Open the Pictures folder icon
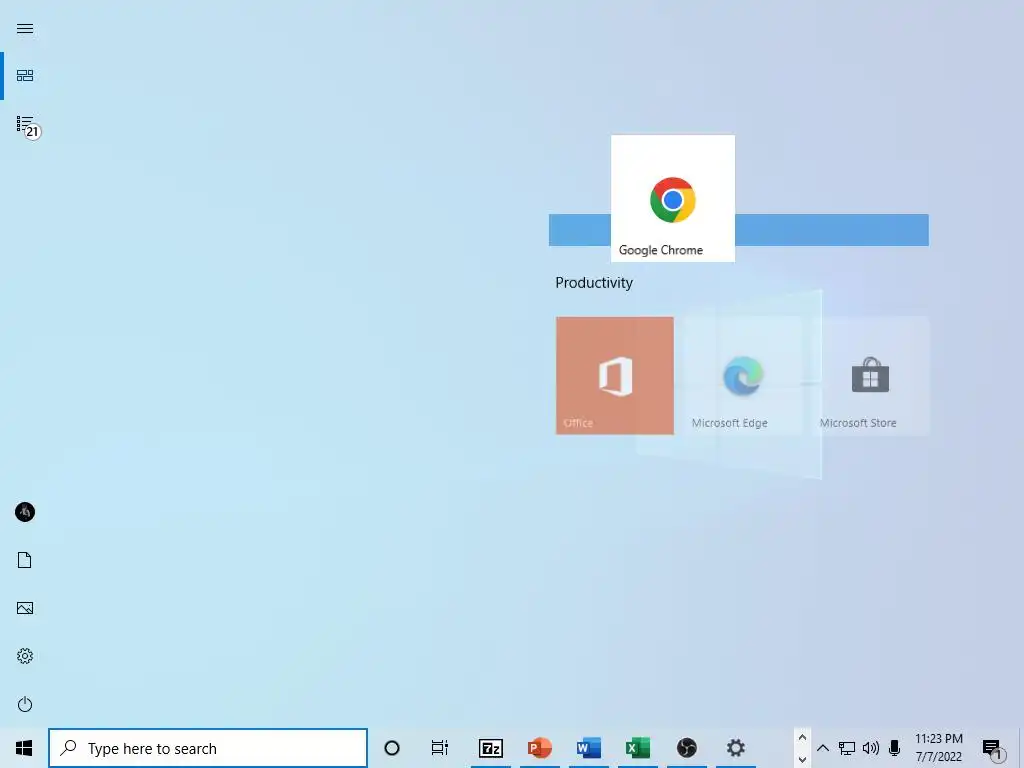Image resolution: width=1024 pixels, height=768 pixels. tap(25, 608)
